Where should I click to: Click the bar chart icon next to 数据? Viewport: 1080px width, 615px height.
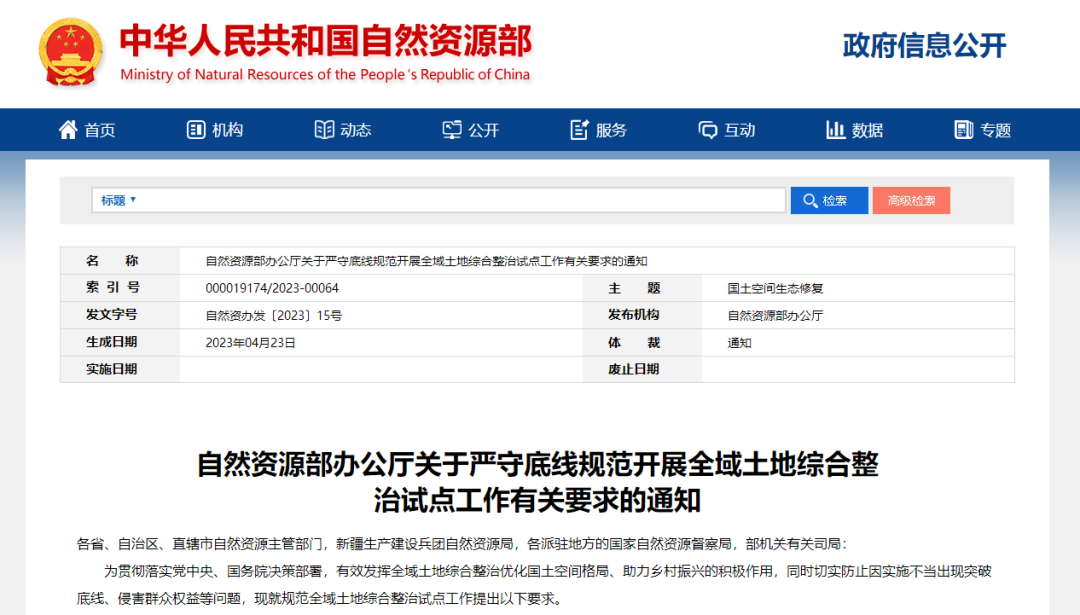pyautogui.click(x=836, y=129)
